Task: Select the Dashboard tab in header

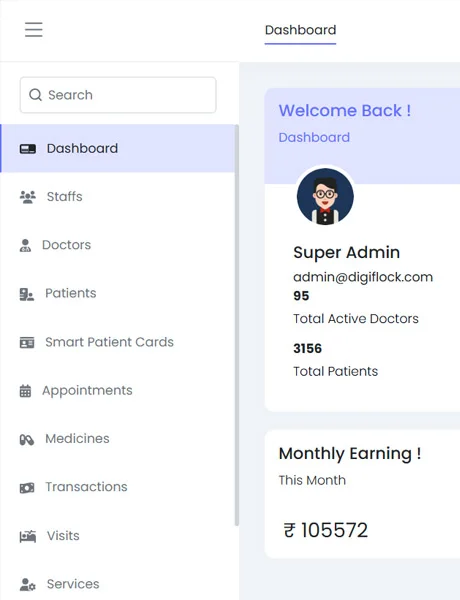Action: [x=300, y=30]
